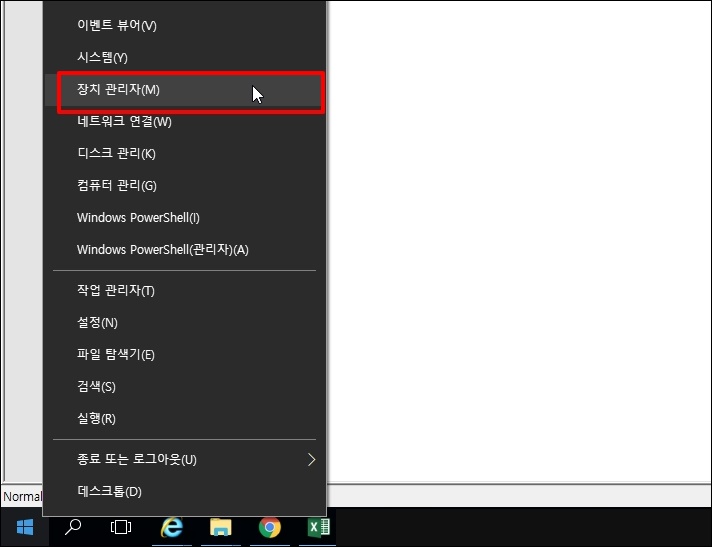This screenshot has height=547, width=712.
Task: Select 종료 또는 로그아웃(U) entry
Action: (185, 460)
